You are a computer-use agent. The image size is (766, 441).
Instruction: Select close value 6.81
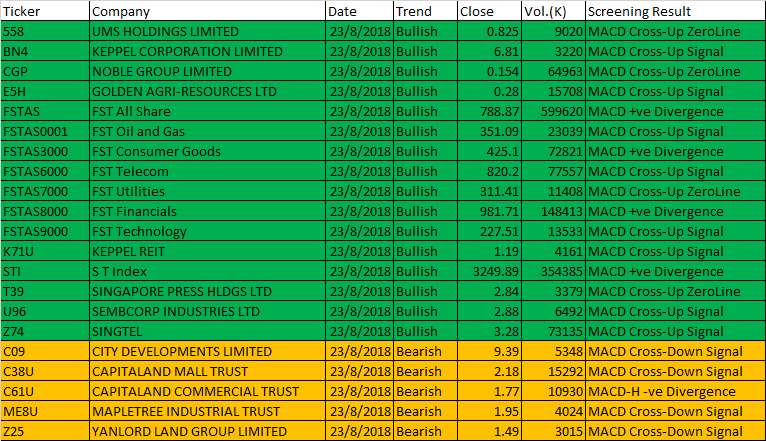click(489, 51)
